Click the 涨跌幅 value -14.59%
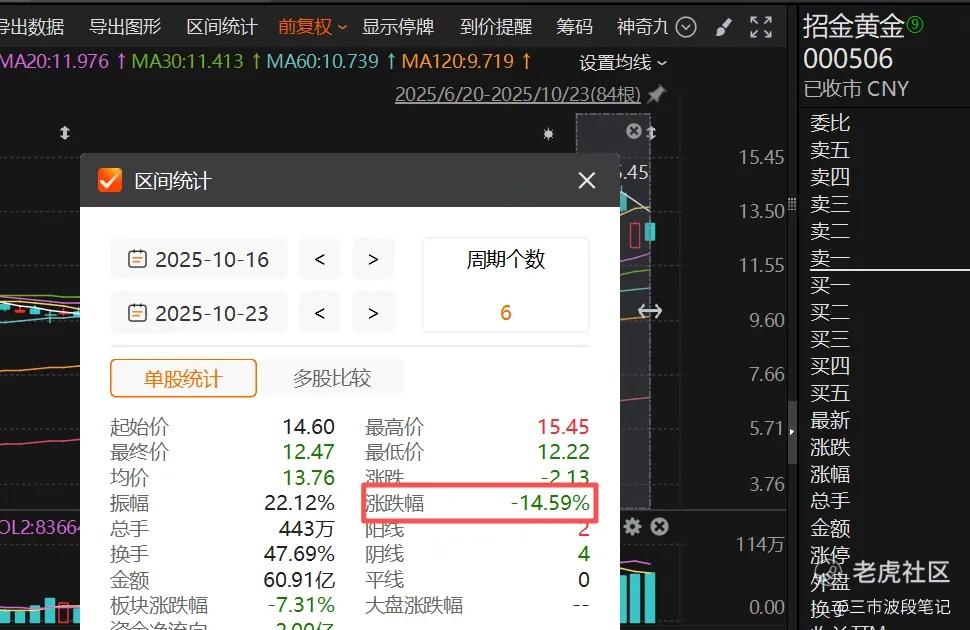The image size is (970, 630). [x=550, y=503]
